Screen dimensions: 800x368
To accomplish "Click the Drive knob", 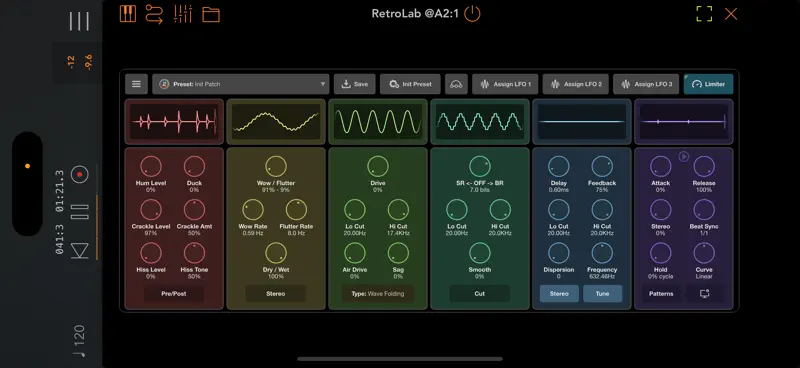I will [x=378, y=167].
